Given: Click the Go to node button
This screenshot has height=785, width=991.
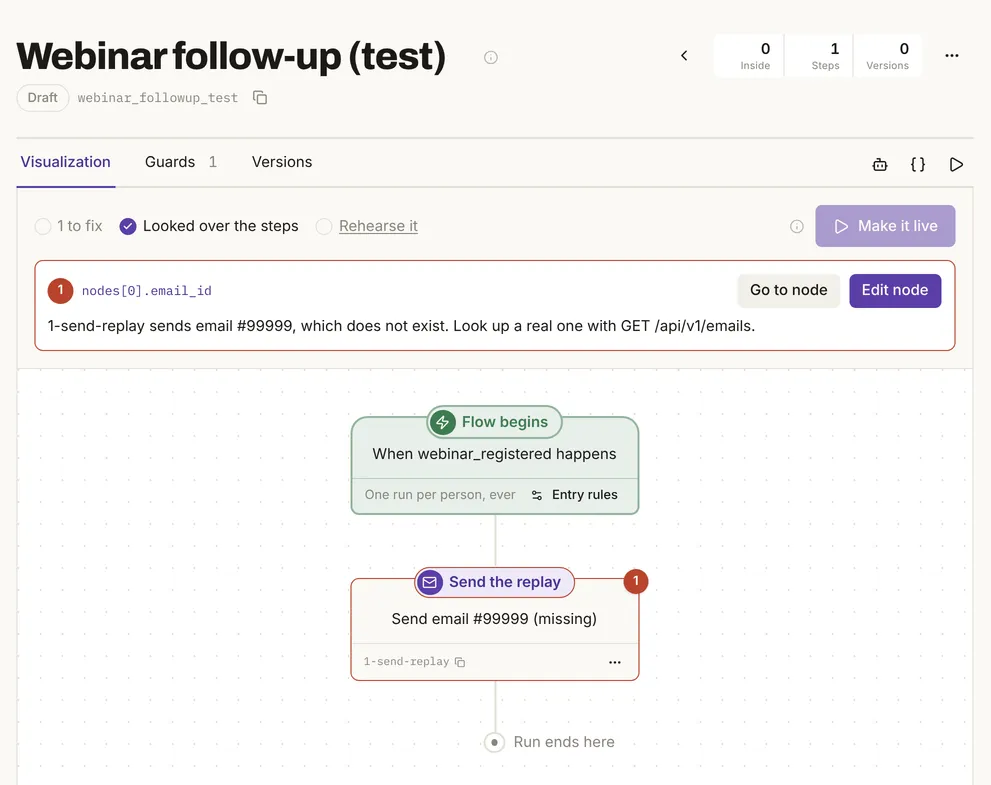Looking at the screenshot, I should [788, 290].
